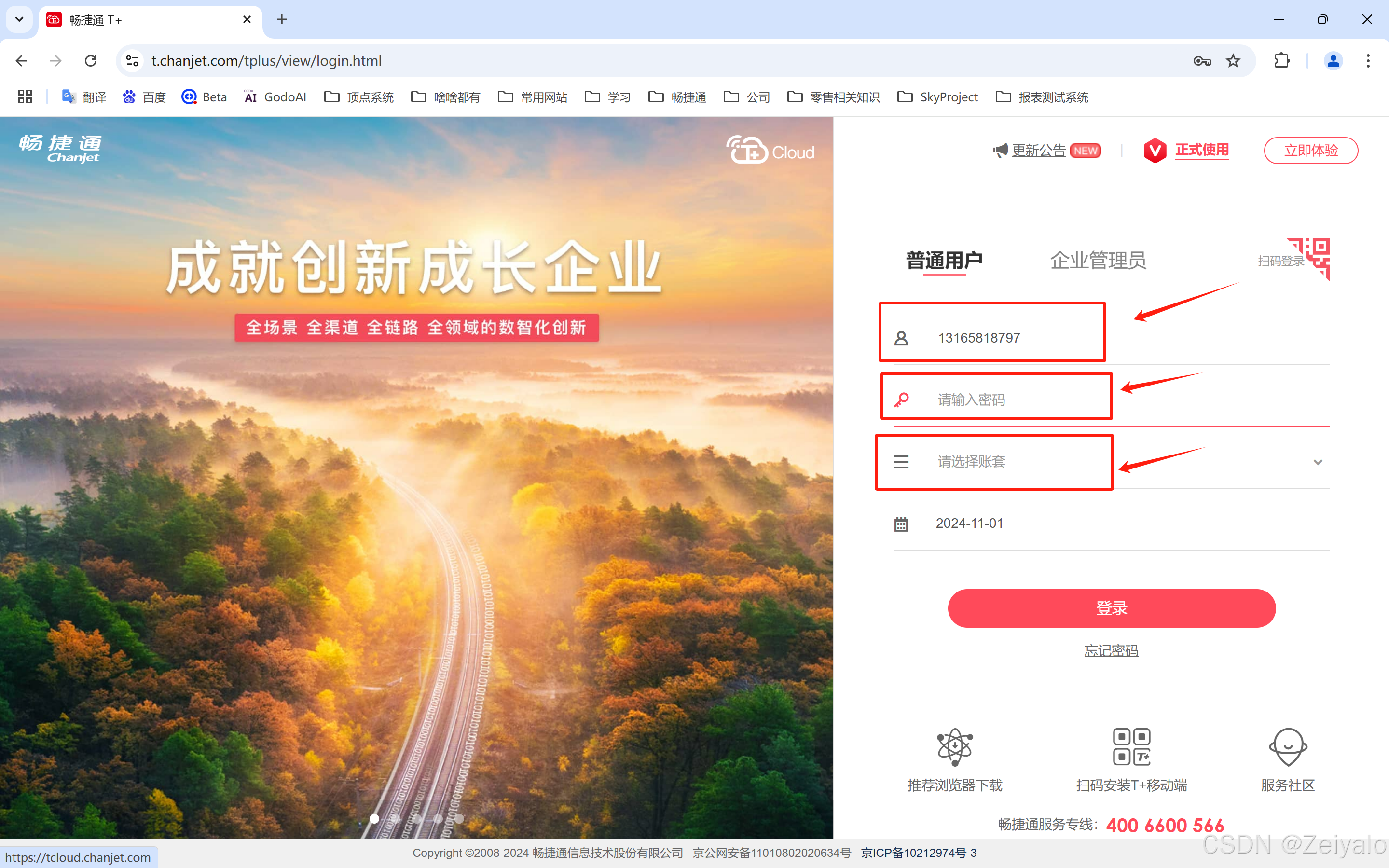
Task: Click the calendar icon beside login date
Action: point(901,524)
